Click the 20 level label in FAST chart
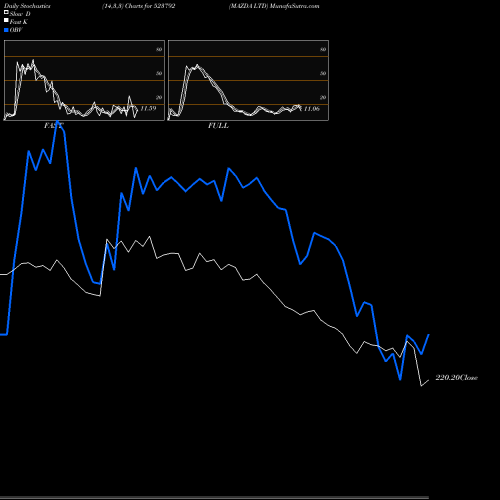Viewport: 500px width, 500px height. [159, 97]
